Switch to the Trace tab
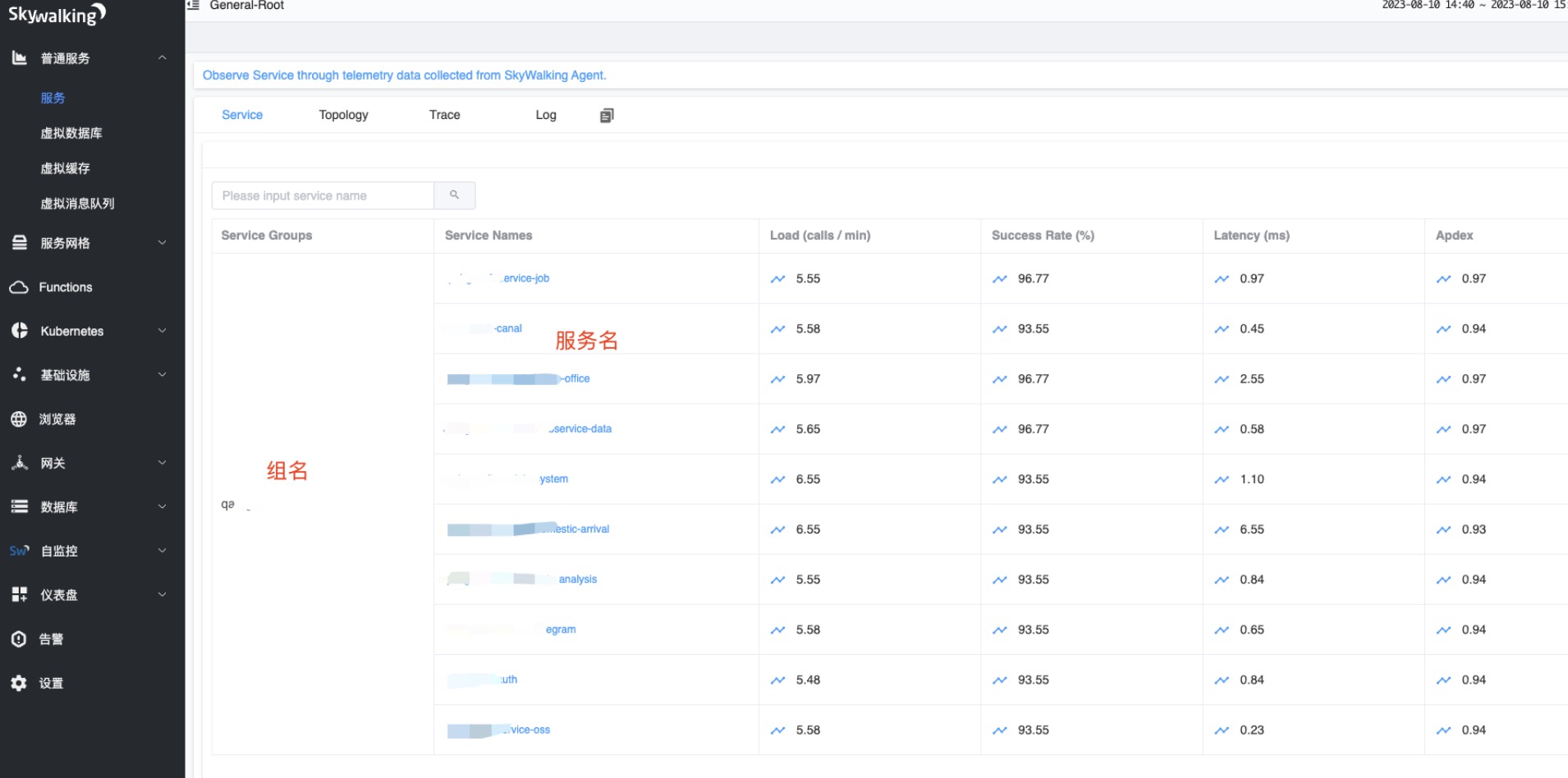1568x778 pixels. click(x=444, y=115)
